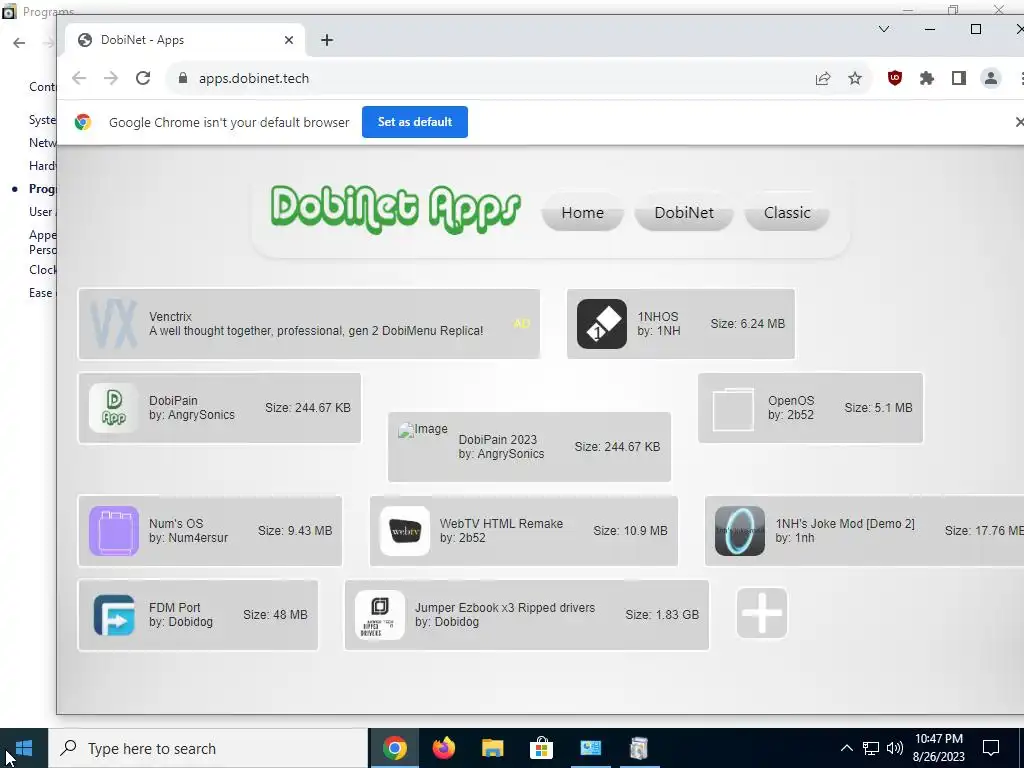Viewport: 1024px width, 768px height.
Task: Go forward in Chrome
Action: 111,78
